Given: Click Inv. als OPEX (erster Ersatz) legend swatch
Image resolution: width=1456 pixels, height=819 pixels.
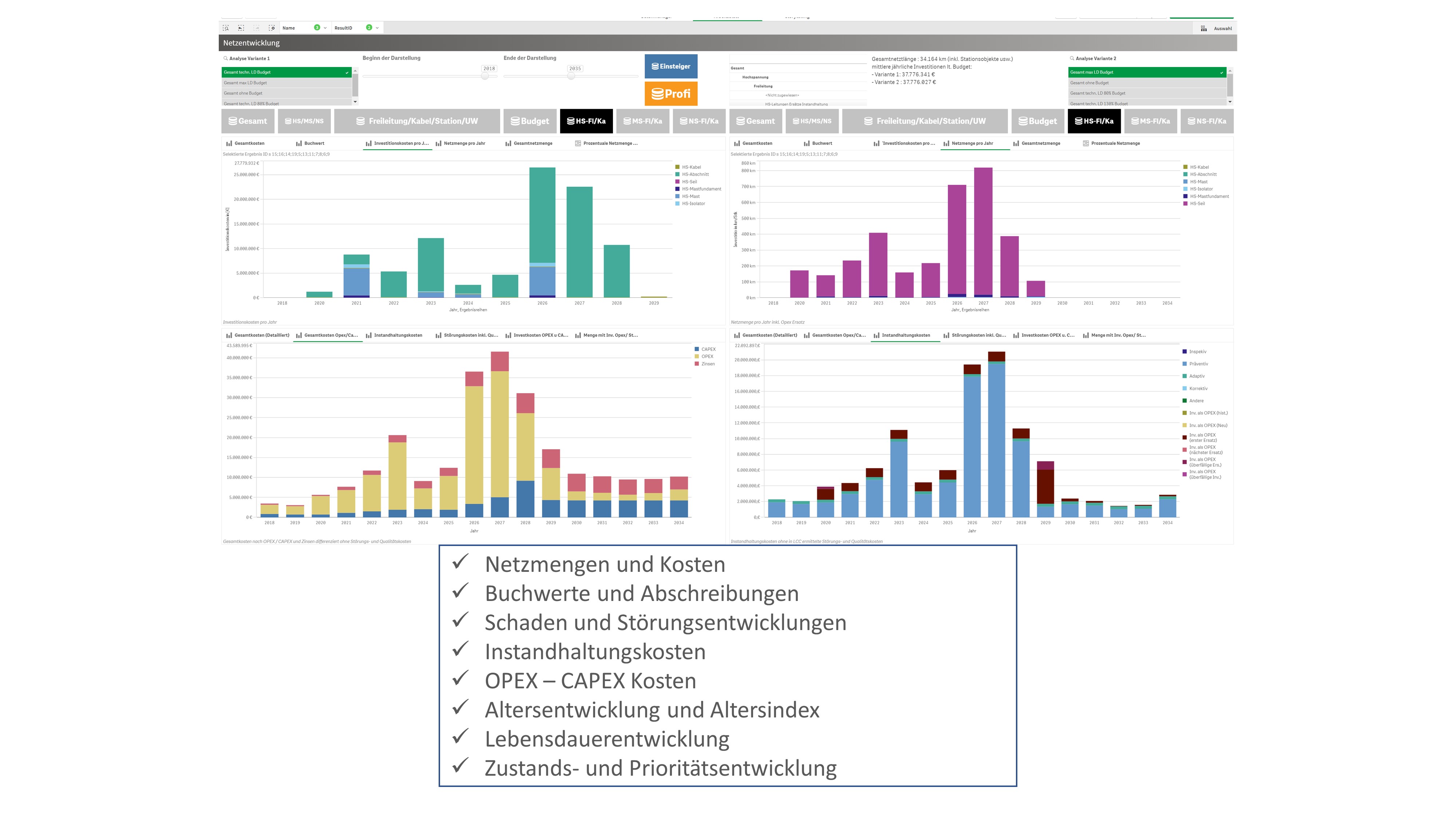Looking at the screenshot, I should tap(1185, 438).
